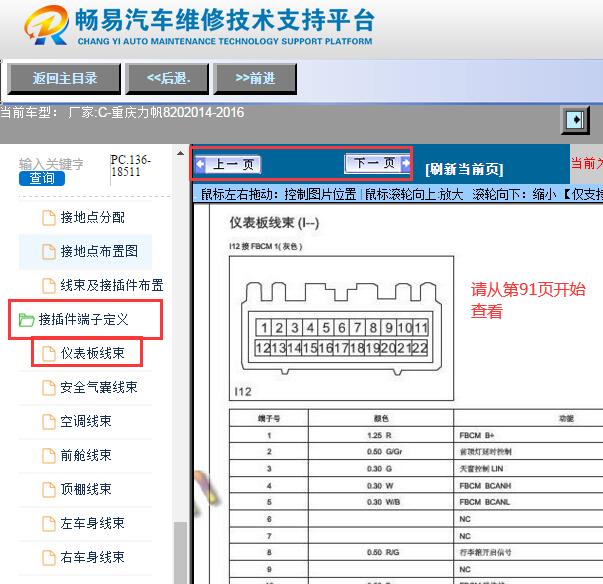Collapse the 接插件端子定义 folder
603x584 pixels.
pyautogui.click(x=83, y=319)
